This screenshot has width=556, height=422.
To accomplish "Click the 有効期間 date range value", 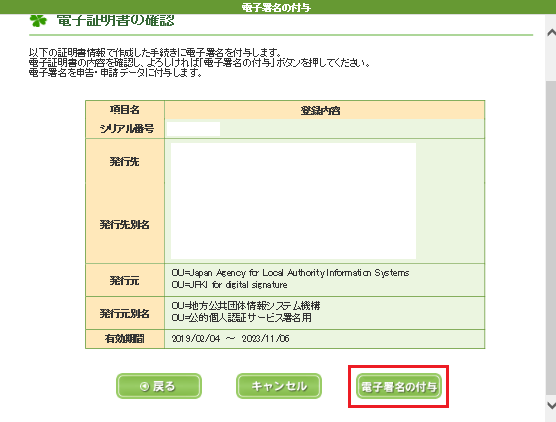I will point(230,338).
